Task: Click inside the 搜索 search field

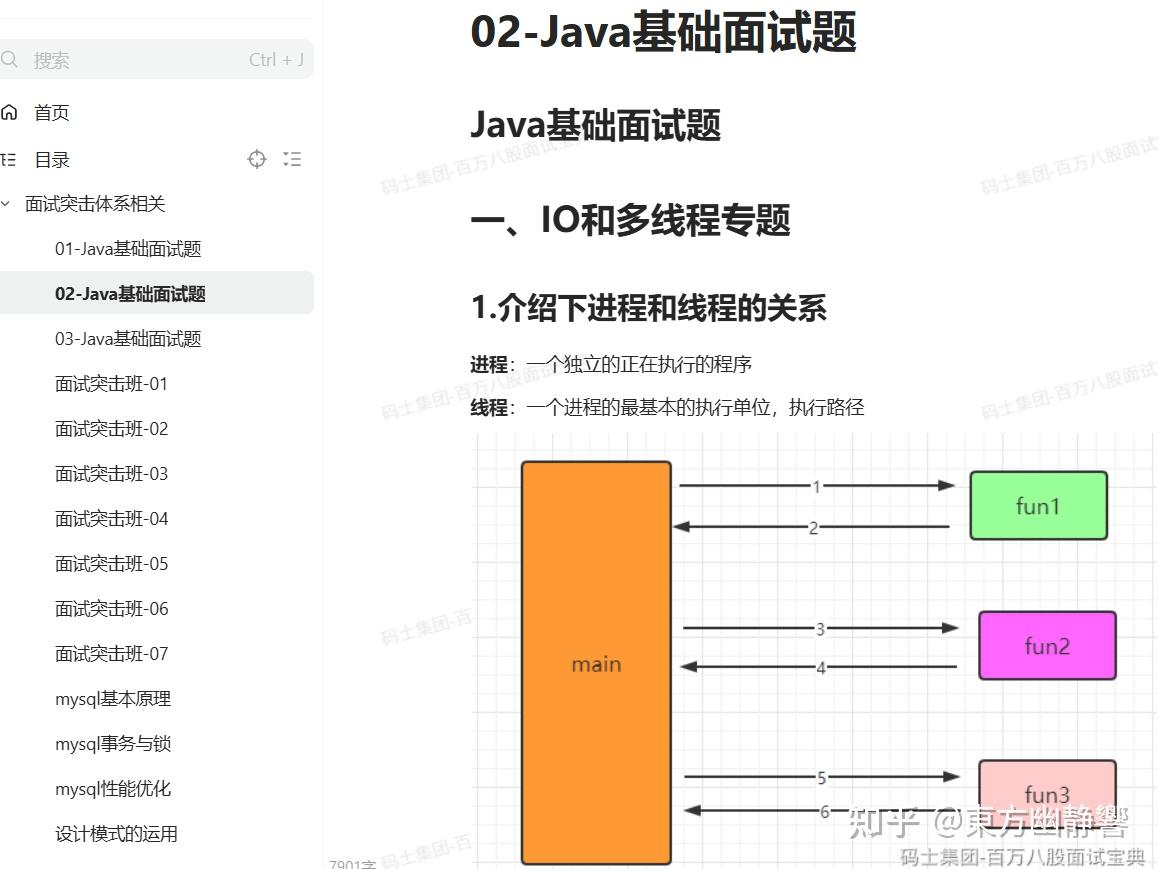Action: (x=130, y=59)
